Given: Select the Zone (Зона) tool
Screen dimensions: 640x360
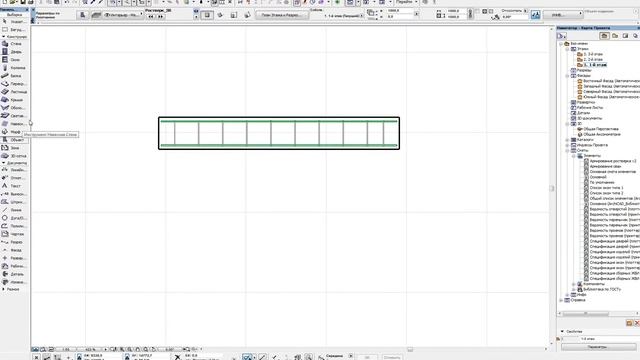Looking at the screenshot, I should [x=14, y=148].
